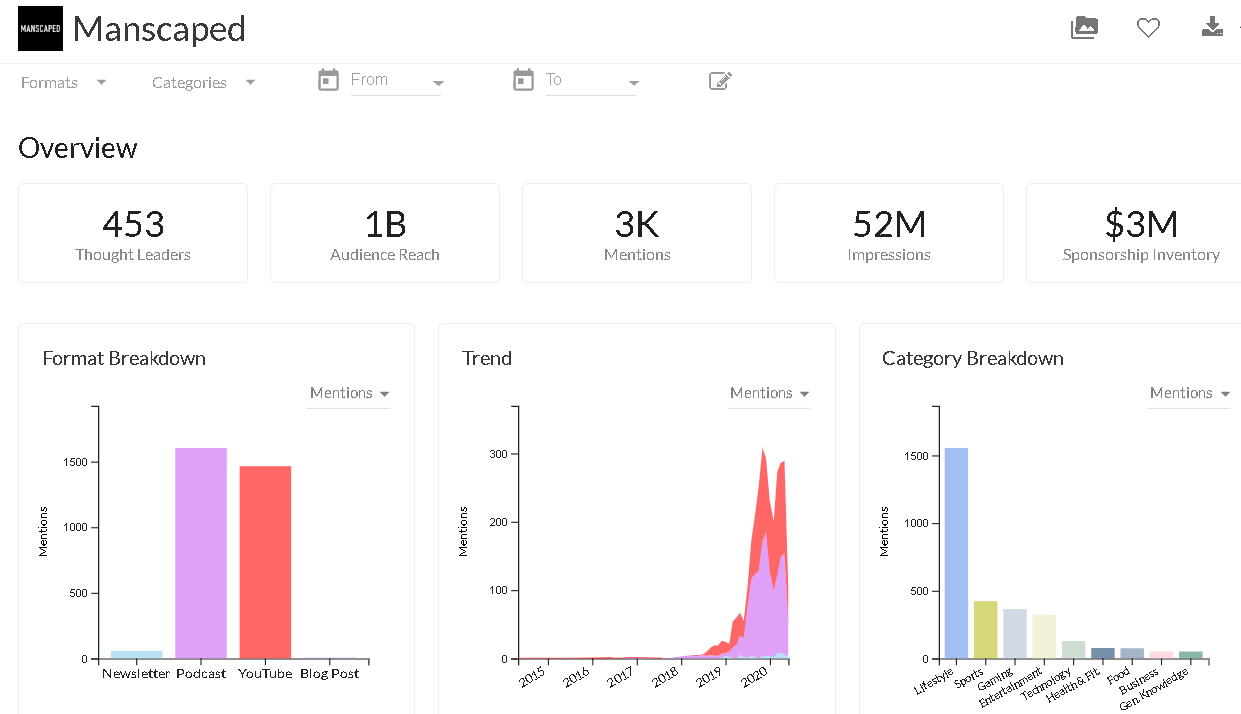Click the grey Gaming category bar
Viewport: 1241px width, 714px height.
[x=1015, y=634]
